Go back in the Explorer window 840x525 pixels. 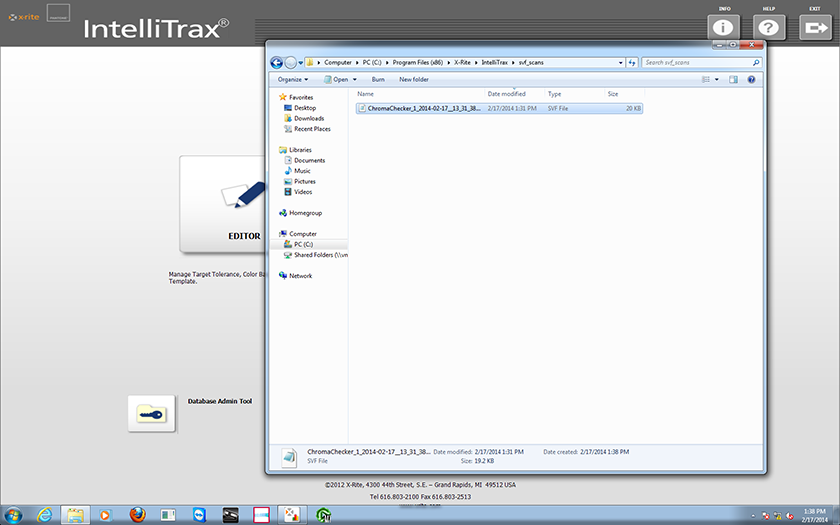[x=276, y=63]
